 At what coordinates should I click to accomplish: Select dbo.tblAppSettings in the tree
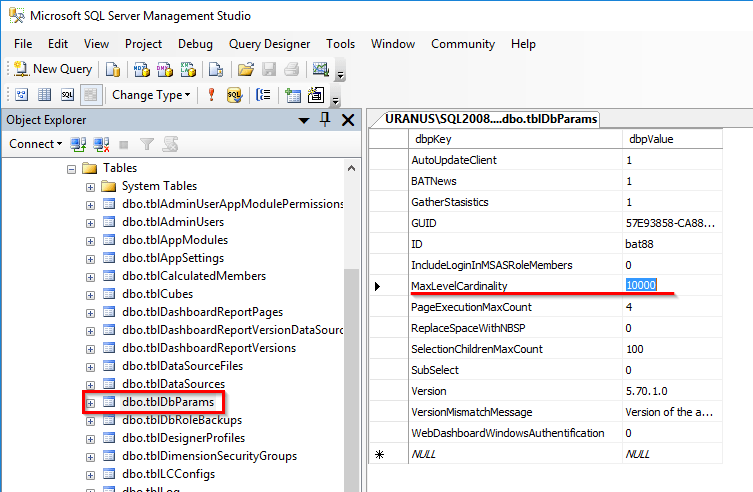173,258
